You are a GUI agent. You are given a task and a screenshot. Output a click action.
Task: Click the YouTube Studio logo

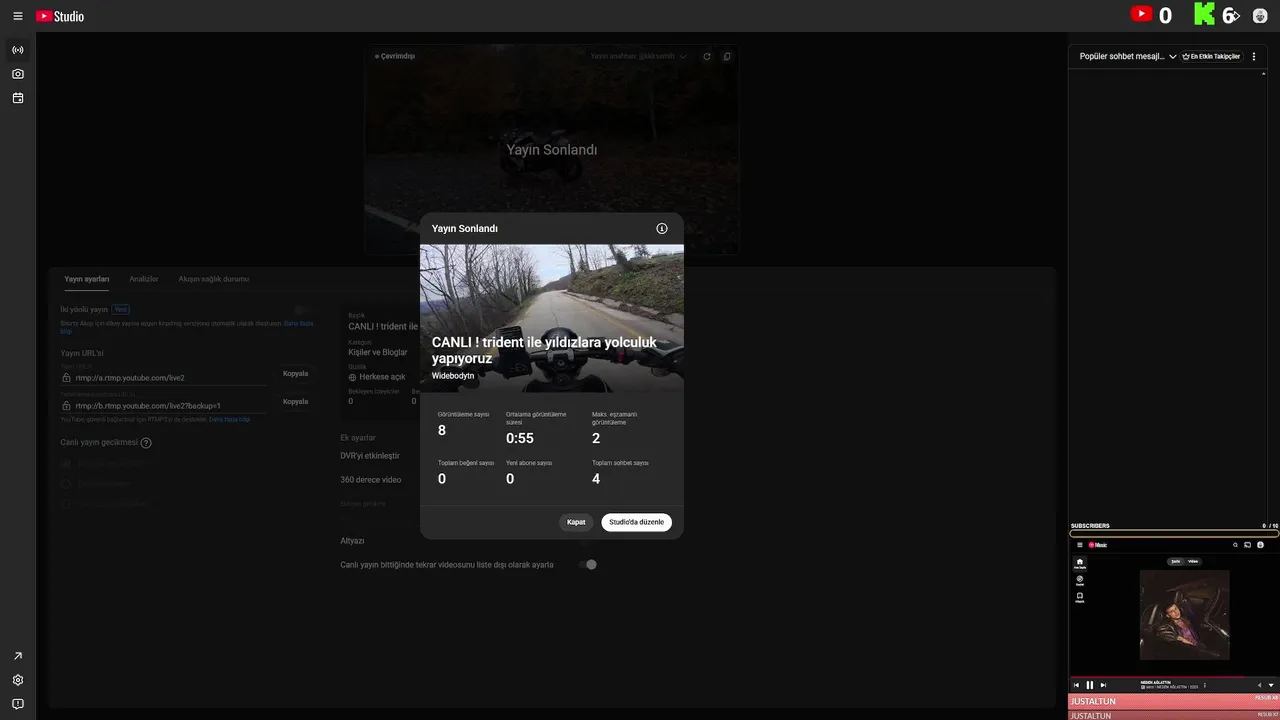[60, 16]
